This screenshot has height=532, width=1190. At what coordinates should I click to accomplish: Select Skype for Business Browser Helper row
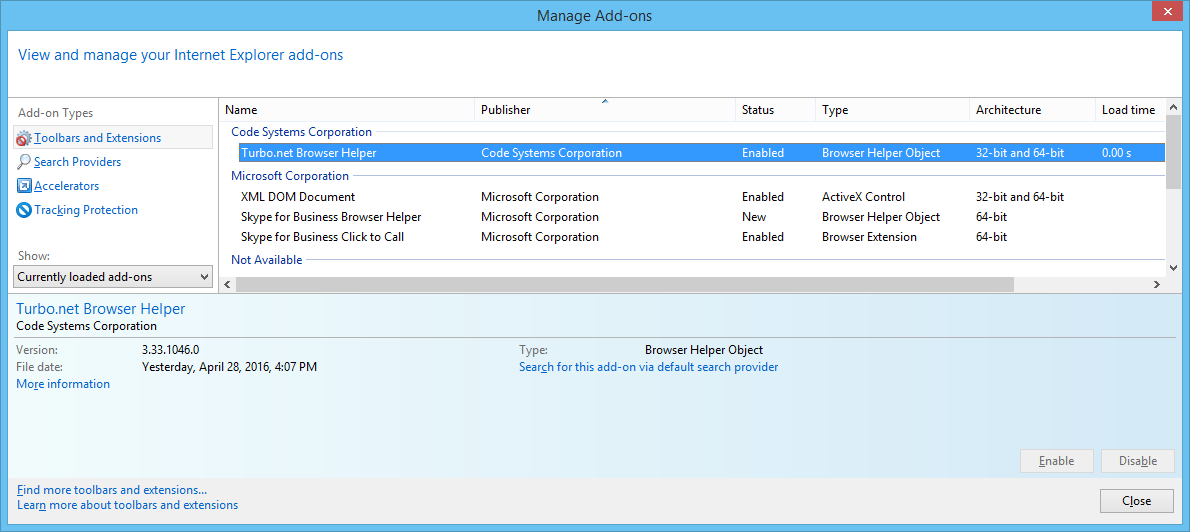tap(331, 217)
